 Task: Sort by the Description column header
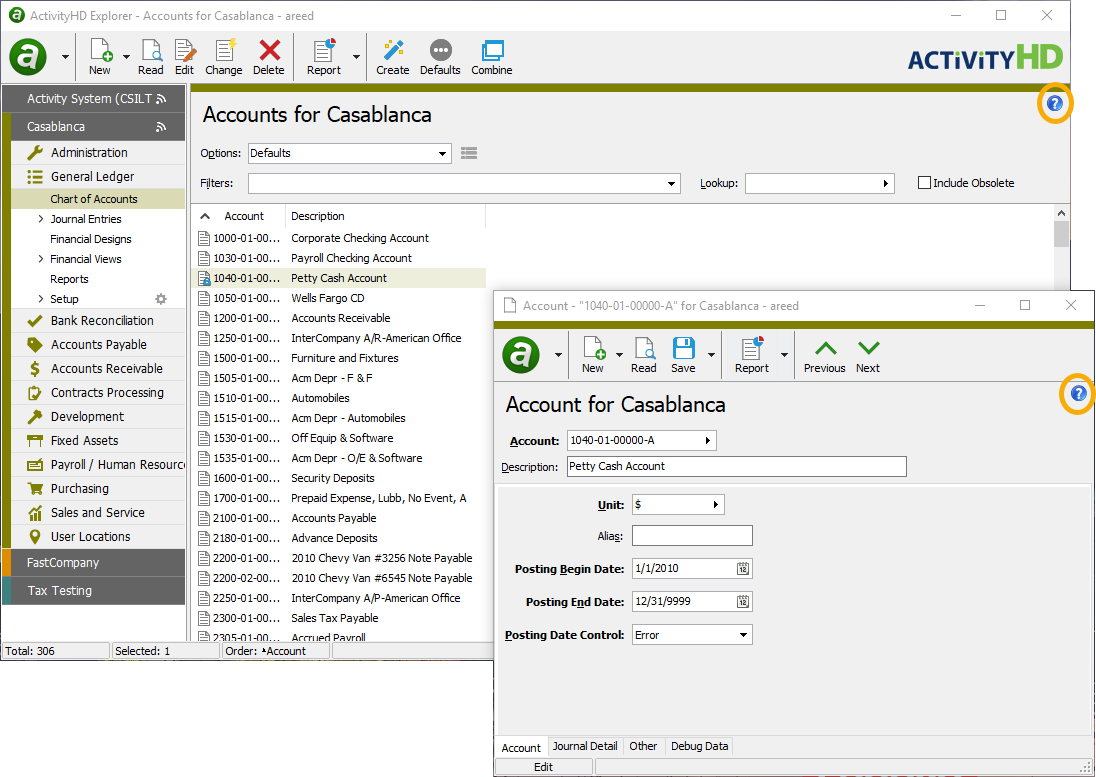(317, 217)
